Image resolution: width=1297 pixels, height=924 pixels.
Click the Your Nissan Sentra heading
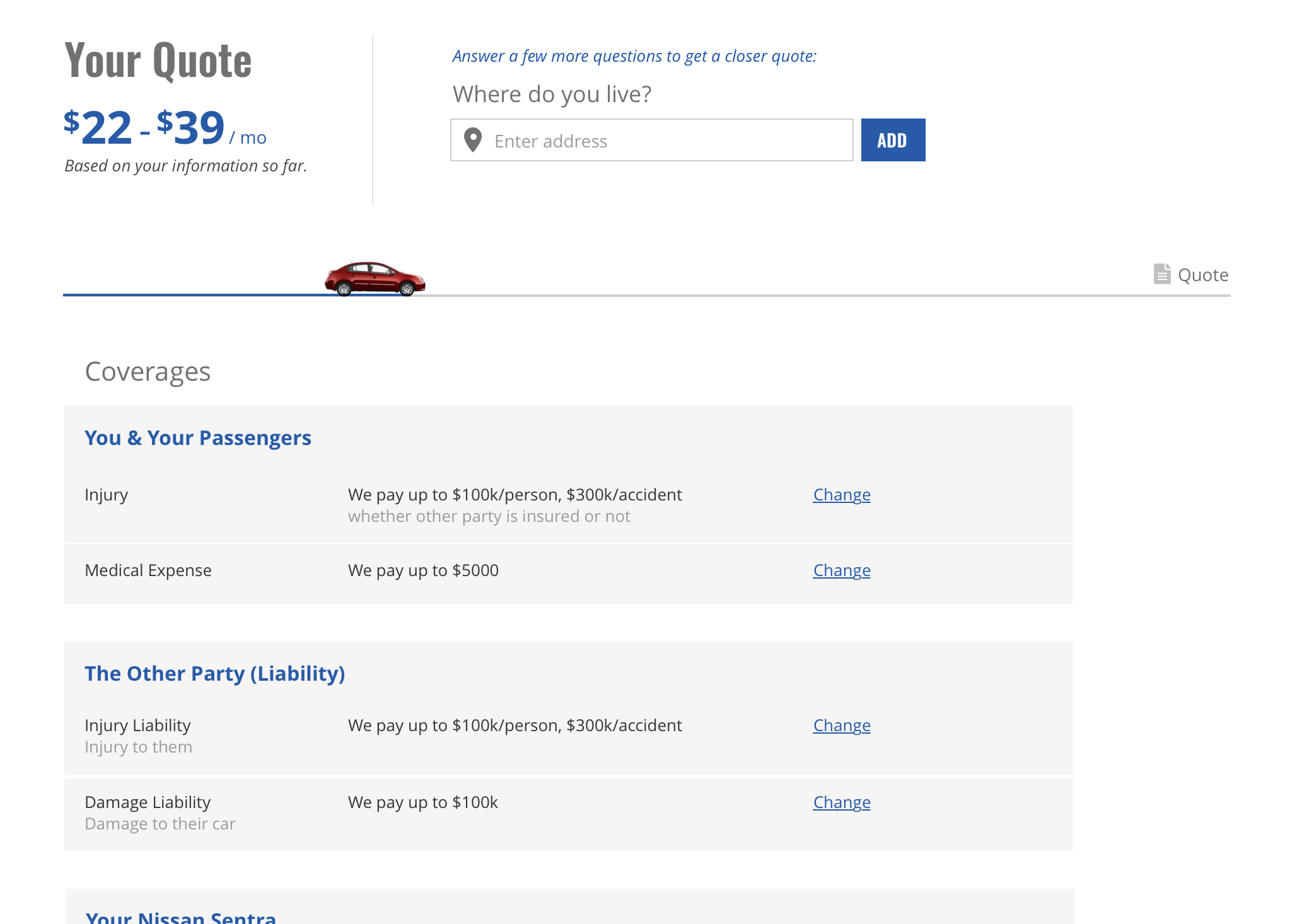181,917
